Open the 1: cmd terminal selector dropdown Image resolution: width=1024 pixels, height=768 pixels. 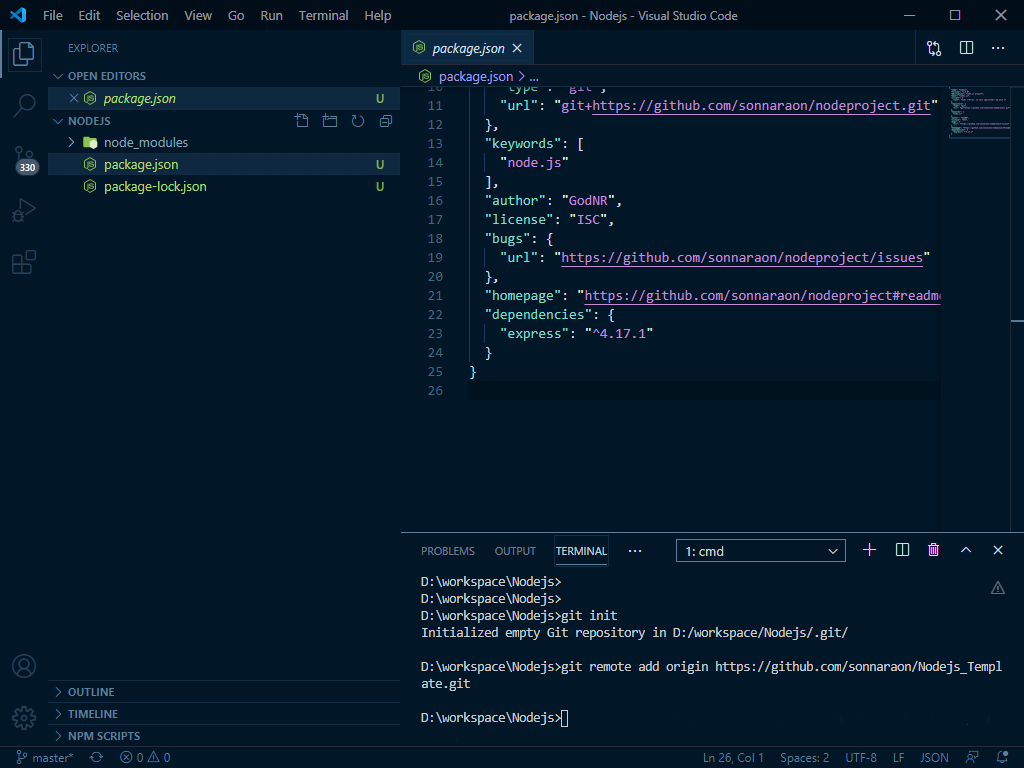(x=761, y=551)
